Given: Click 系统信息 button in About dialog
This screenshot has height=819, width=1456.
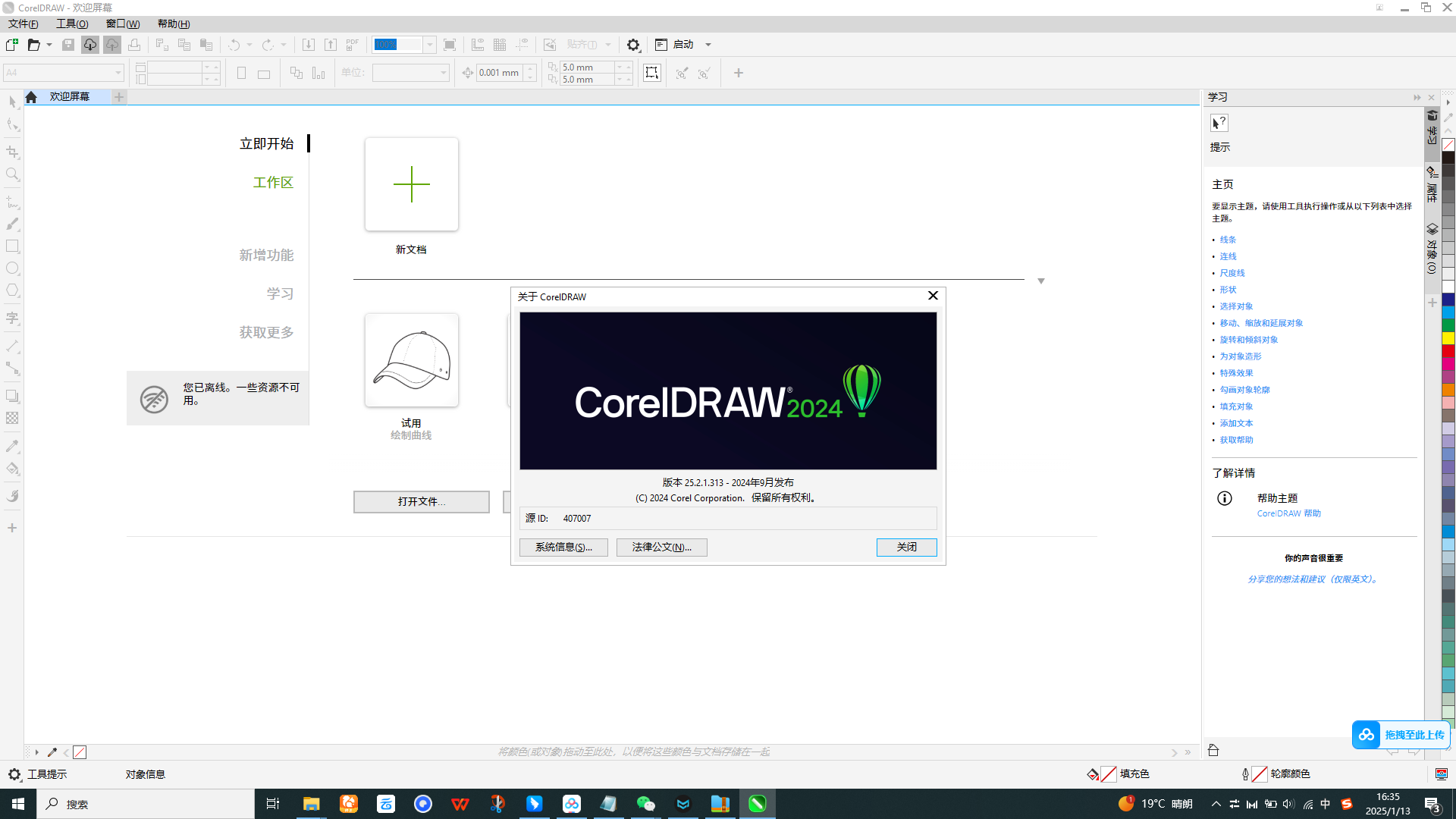Looking at the screenshot, I should tap(563, 547).
